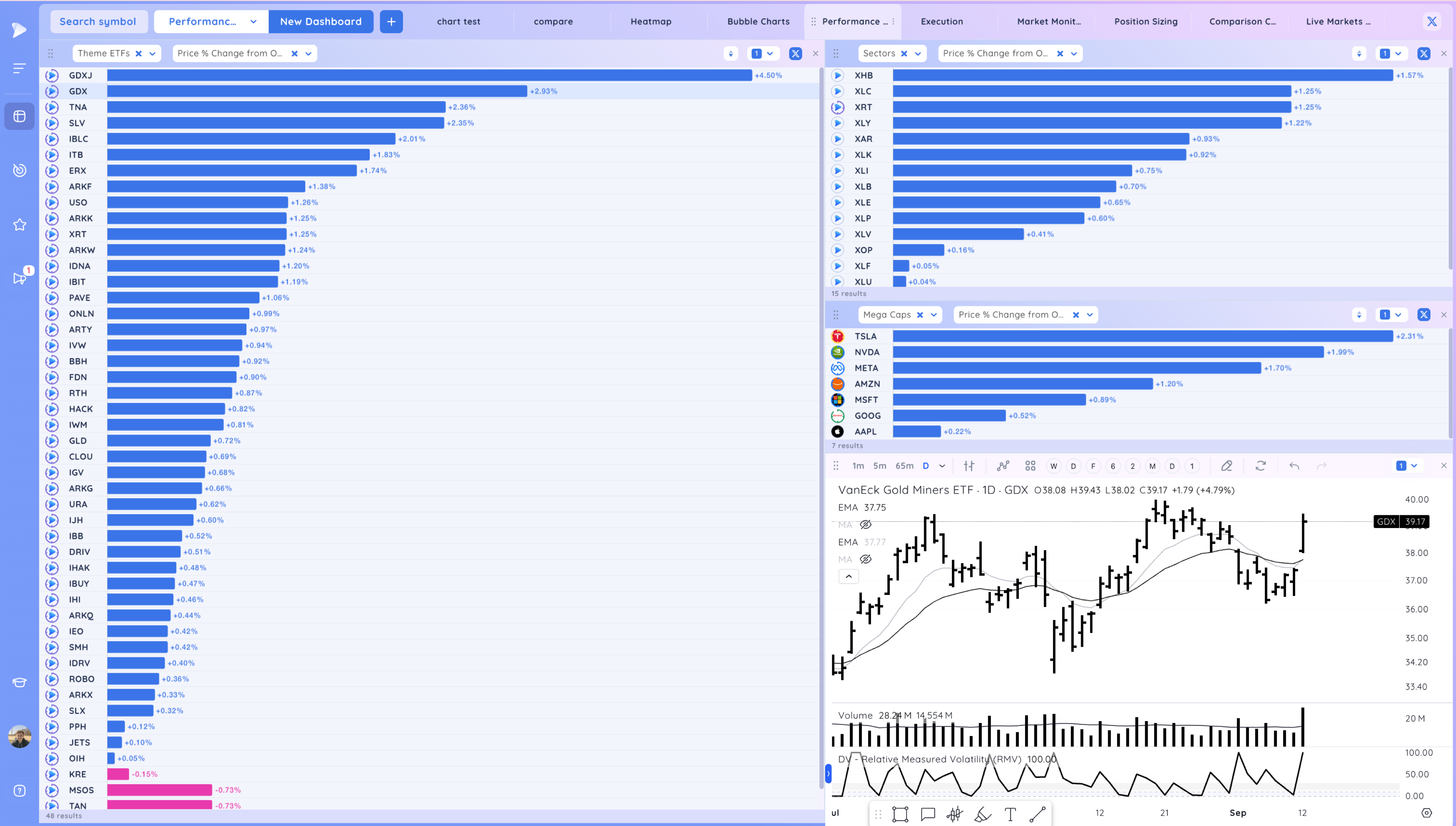The width and height of the screenshot is (1456, 826).
Task: Open the chart layout grid icon
Action: (1030, 466)
